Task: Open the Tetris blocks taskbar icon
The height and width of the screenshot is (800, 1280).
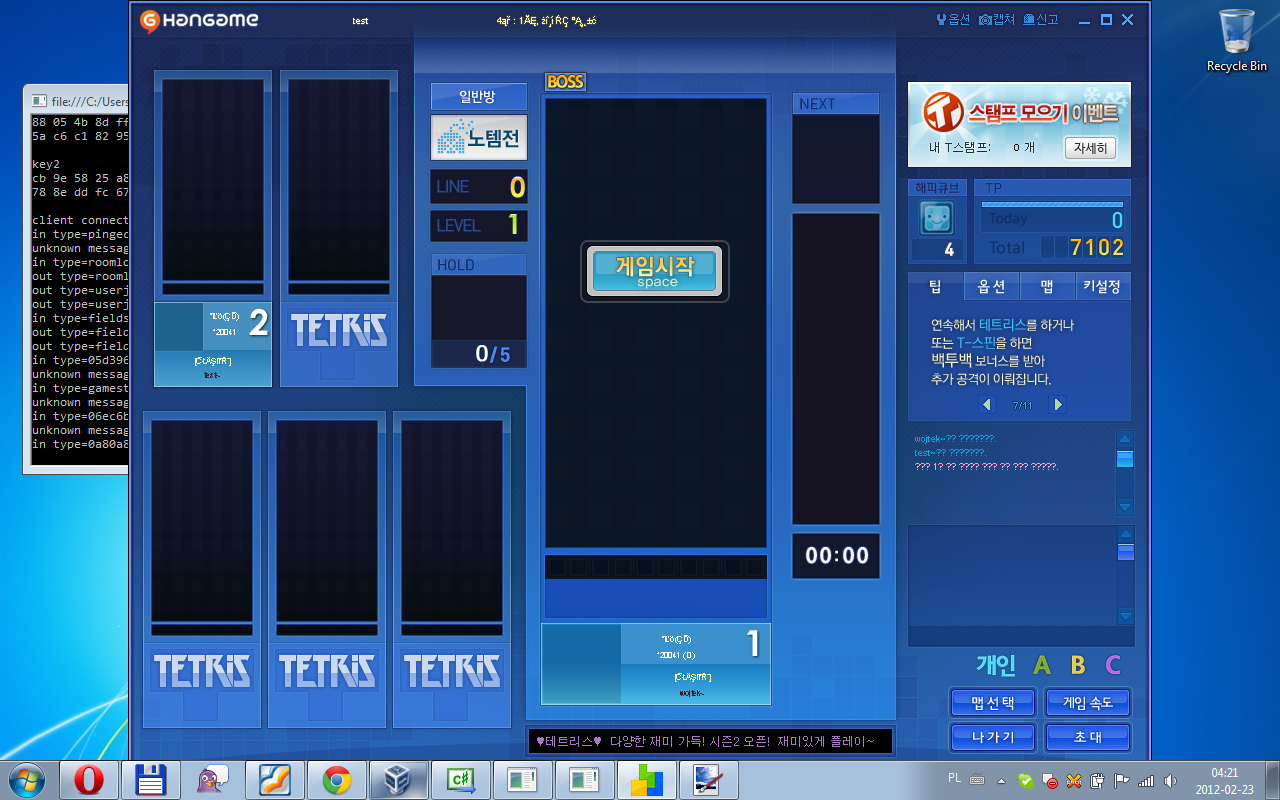Action: 646,780
